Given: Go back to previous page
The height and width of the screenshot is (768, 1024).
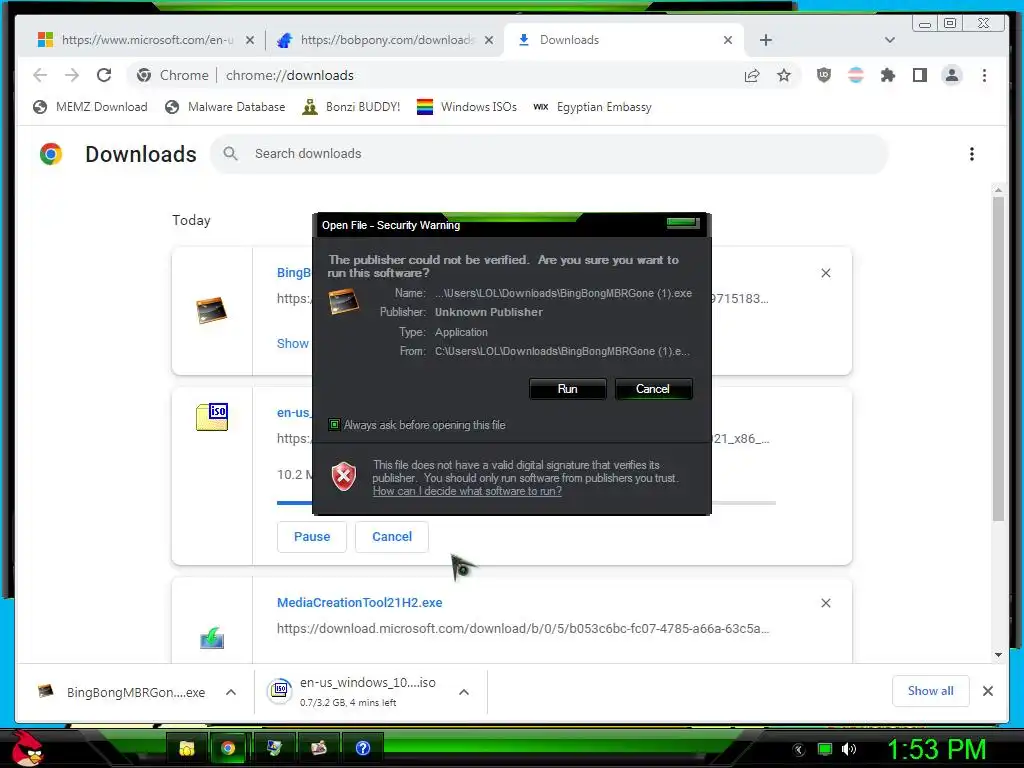Looking at the screenshot, I should click(x=40, y=75).
